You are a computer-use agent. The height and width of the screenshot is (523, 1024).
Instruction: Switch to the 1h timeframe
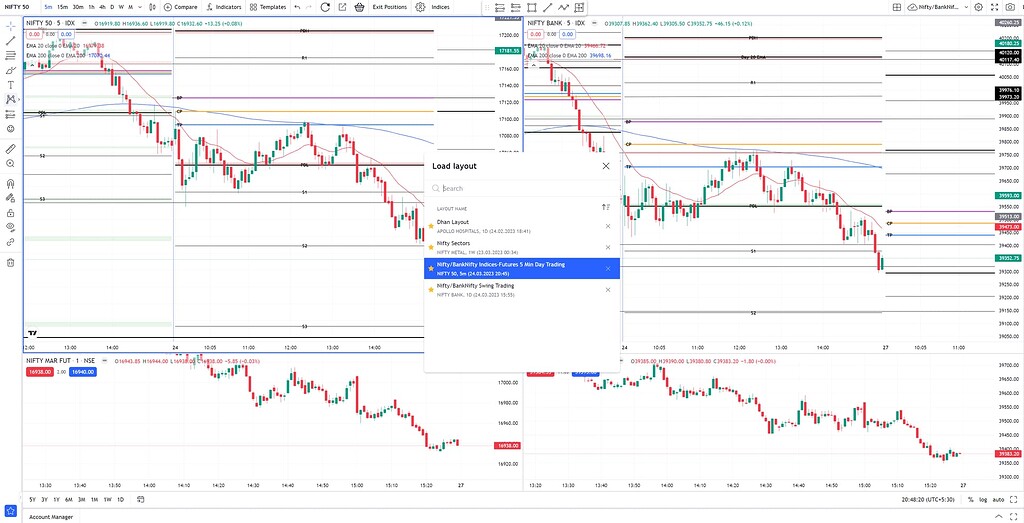91,7
